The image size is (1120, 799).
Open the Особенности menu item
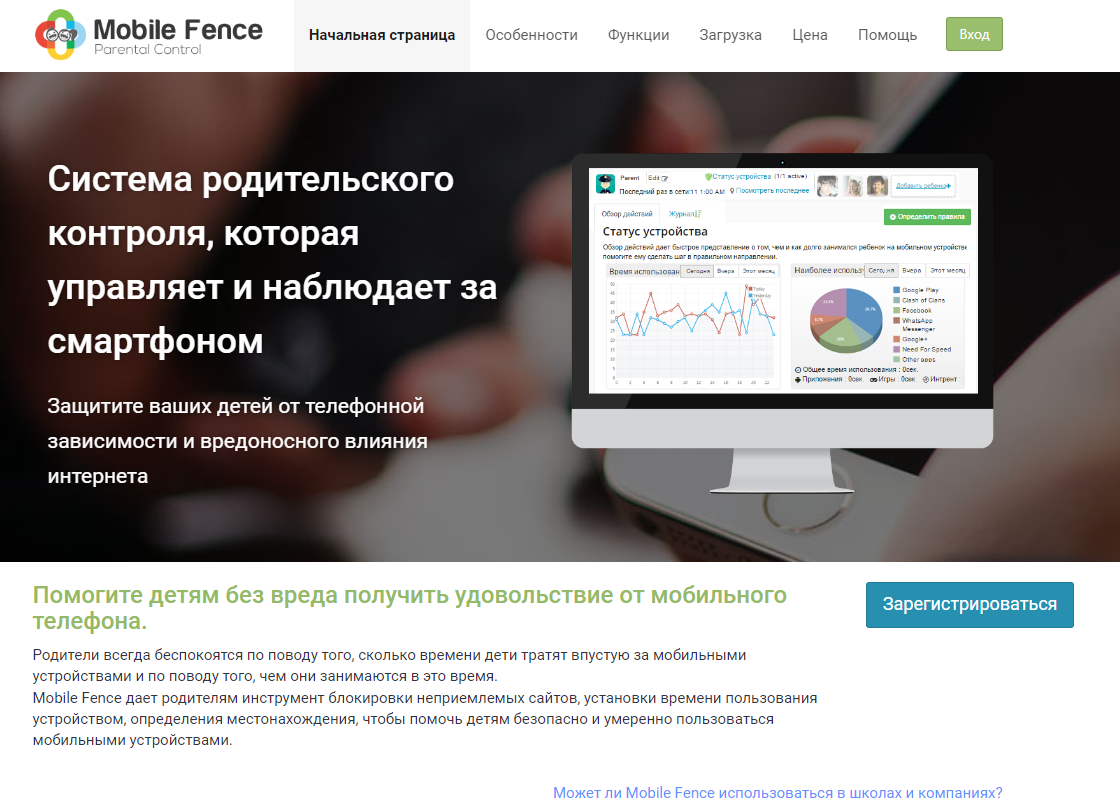pyautogui.click(x=531, y=35)
